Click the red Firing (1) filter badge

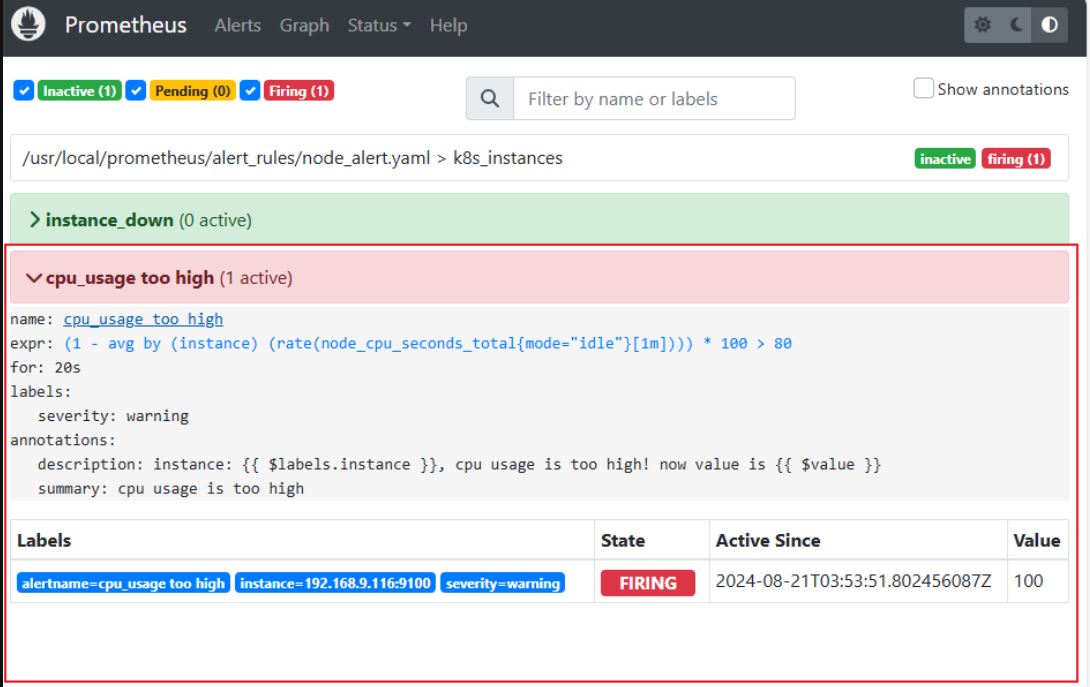point(299,91)
